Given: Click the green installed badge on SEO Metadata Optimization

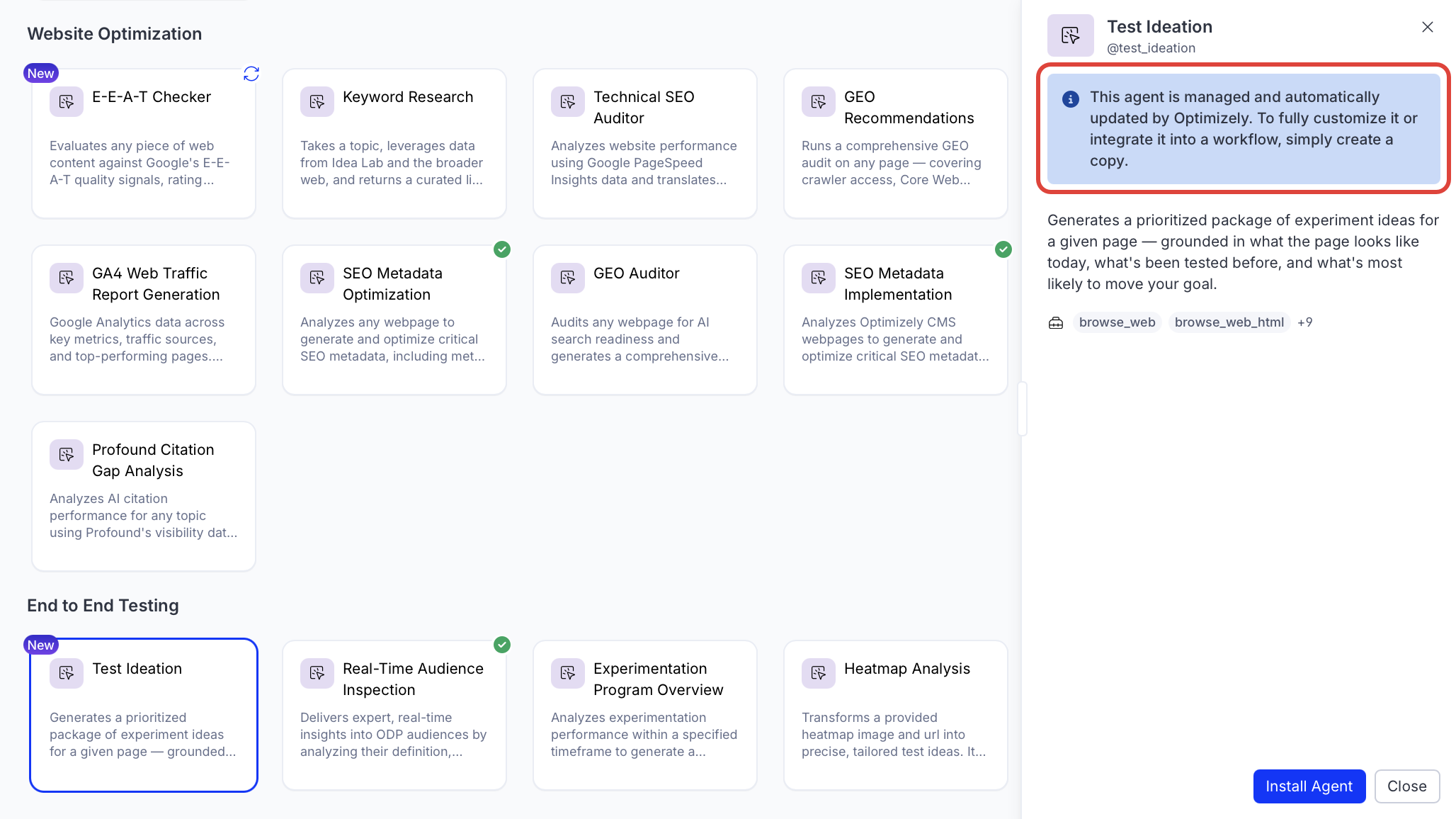Looking at the screenshot, I should 503,249.
